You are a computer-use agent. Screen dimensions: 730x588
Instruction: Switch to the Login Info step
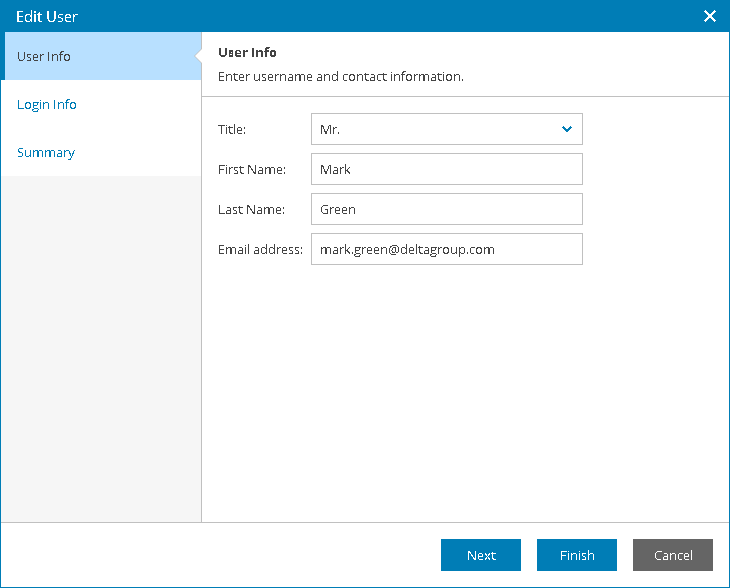click(x=47, y=104)
